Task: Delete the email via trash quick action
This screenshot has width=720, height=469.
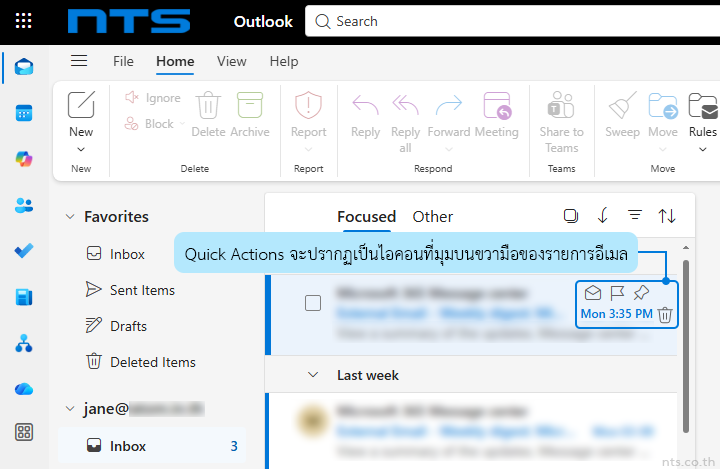Action: [665, 315]
